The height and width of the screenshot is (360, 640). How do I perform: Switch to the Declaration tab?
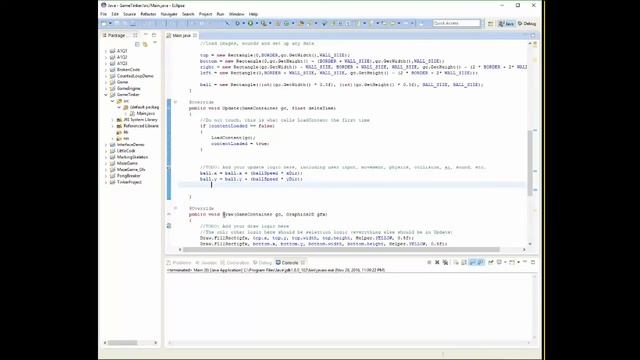click(x=235, y=262)
